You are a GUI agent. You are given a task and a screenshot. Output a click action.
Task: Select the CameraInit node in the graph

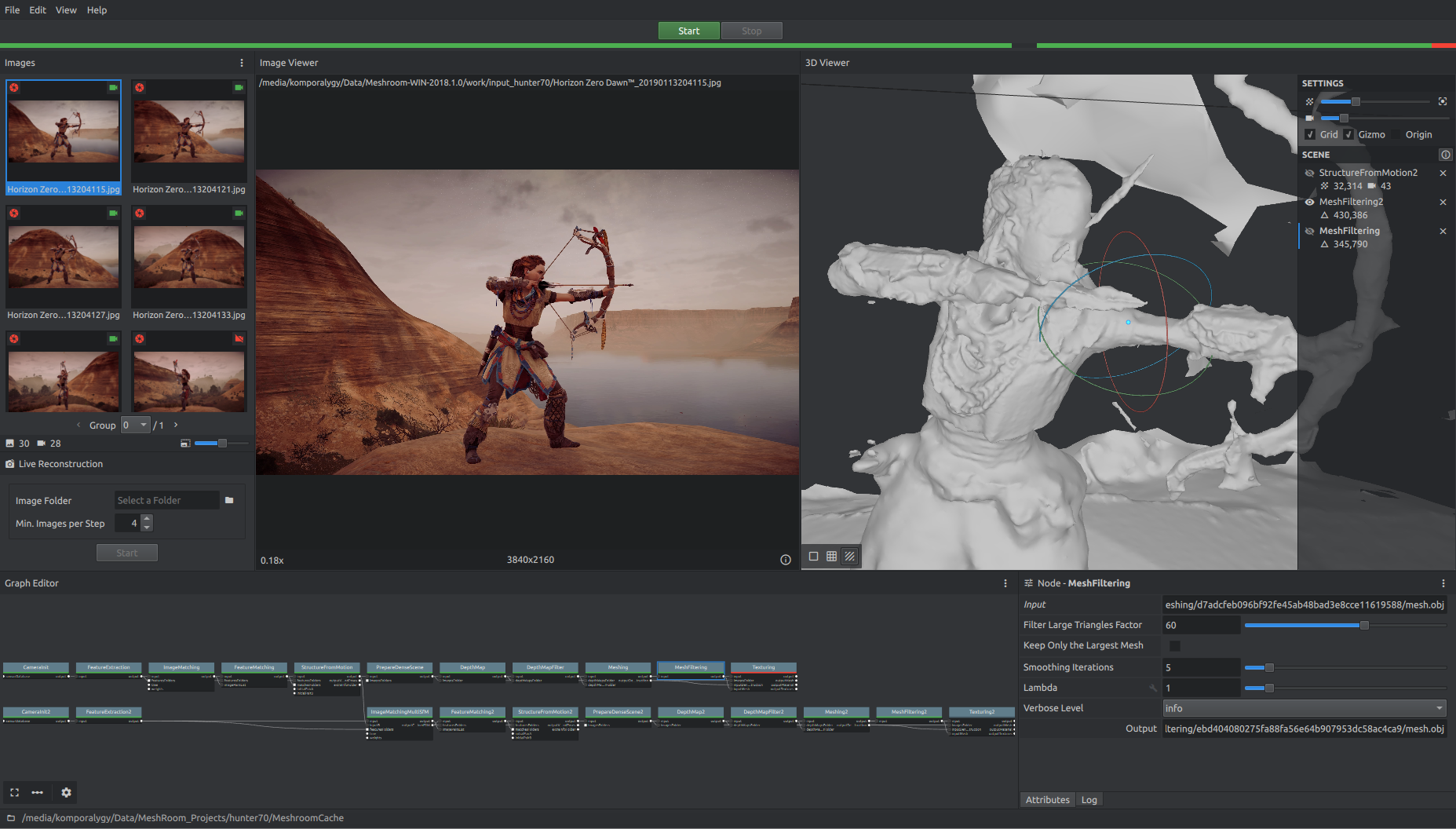point(36,667)
